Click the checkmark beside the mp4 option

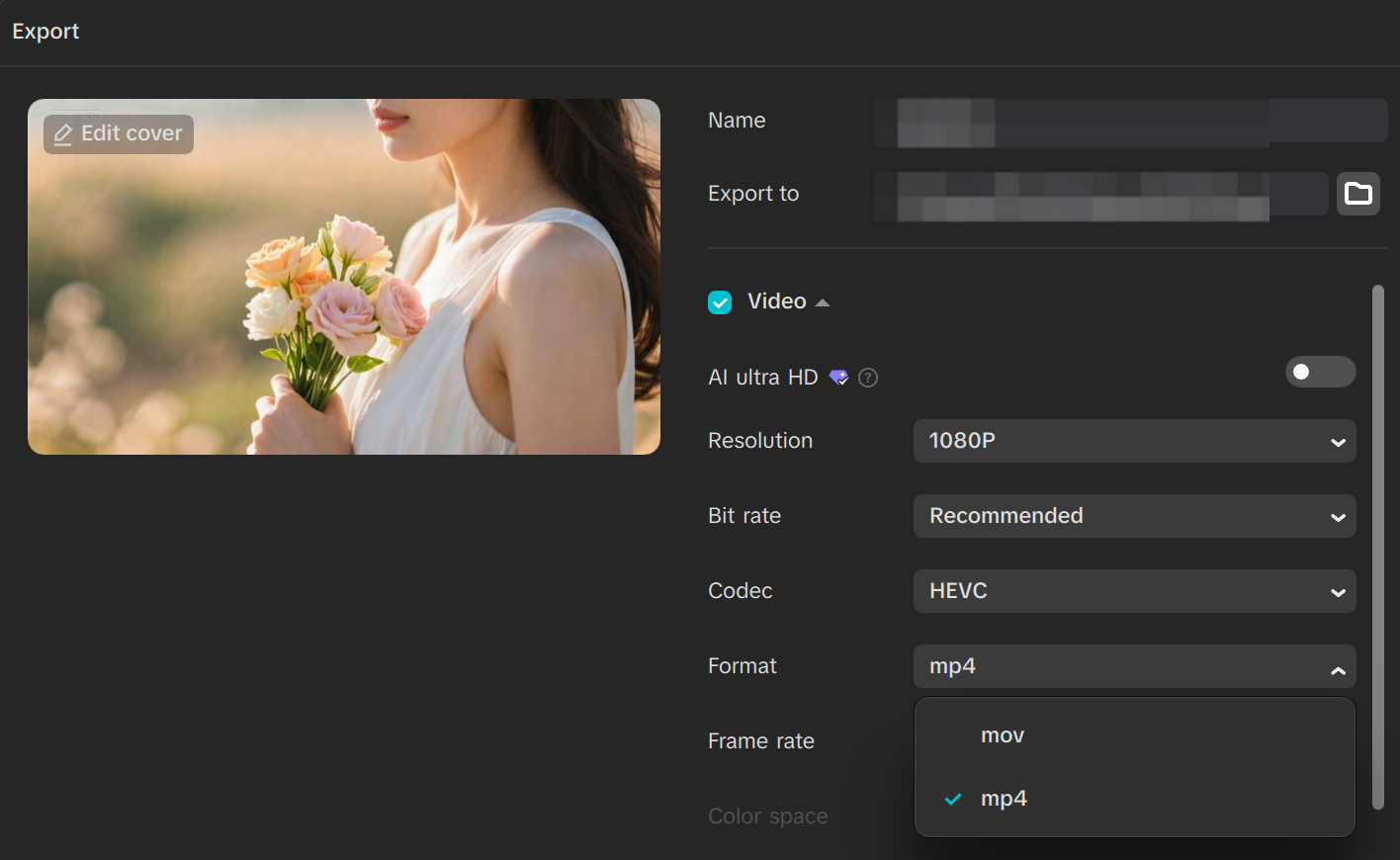952,799
